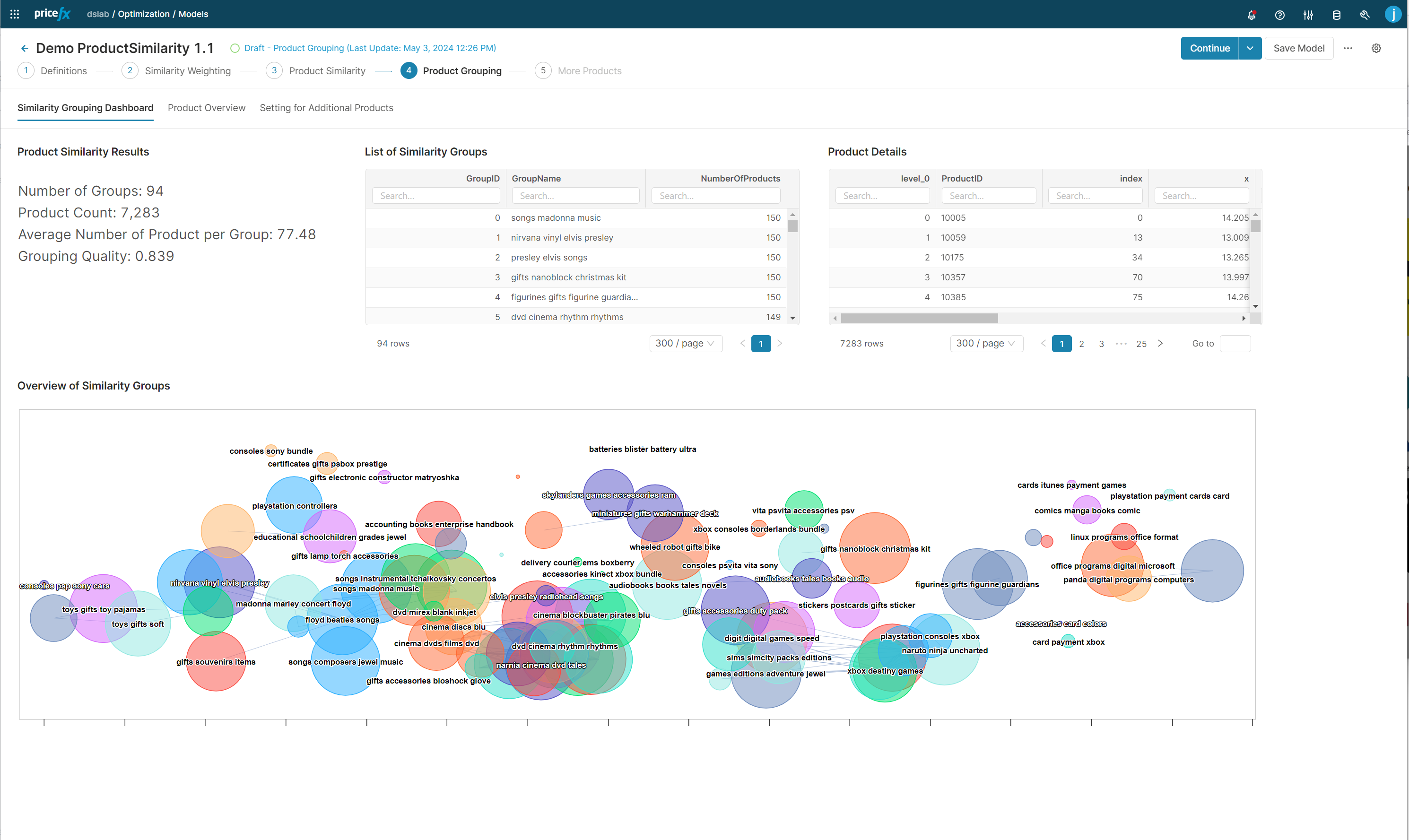The width and height of the screenshot is (1409, 840).
Task: Open groups table 300 / page selector
Action: click(x=685, y=343)
